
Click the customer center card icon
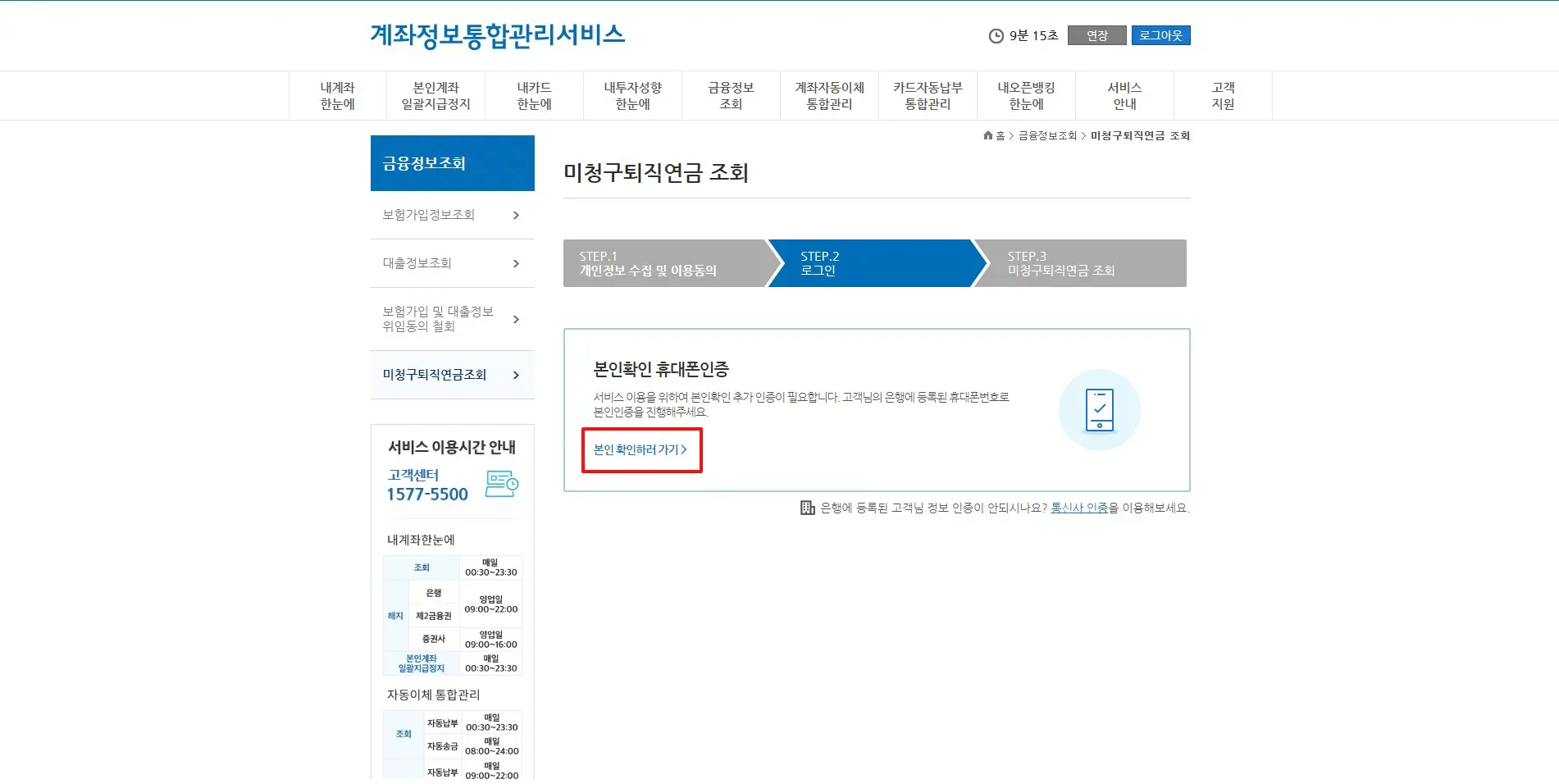502,484
